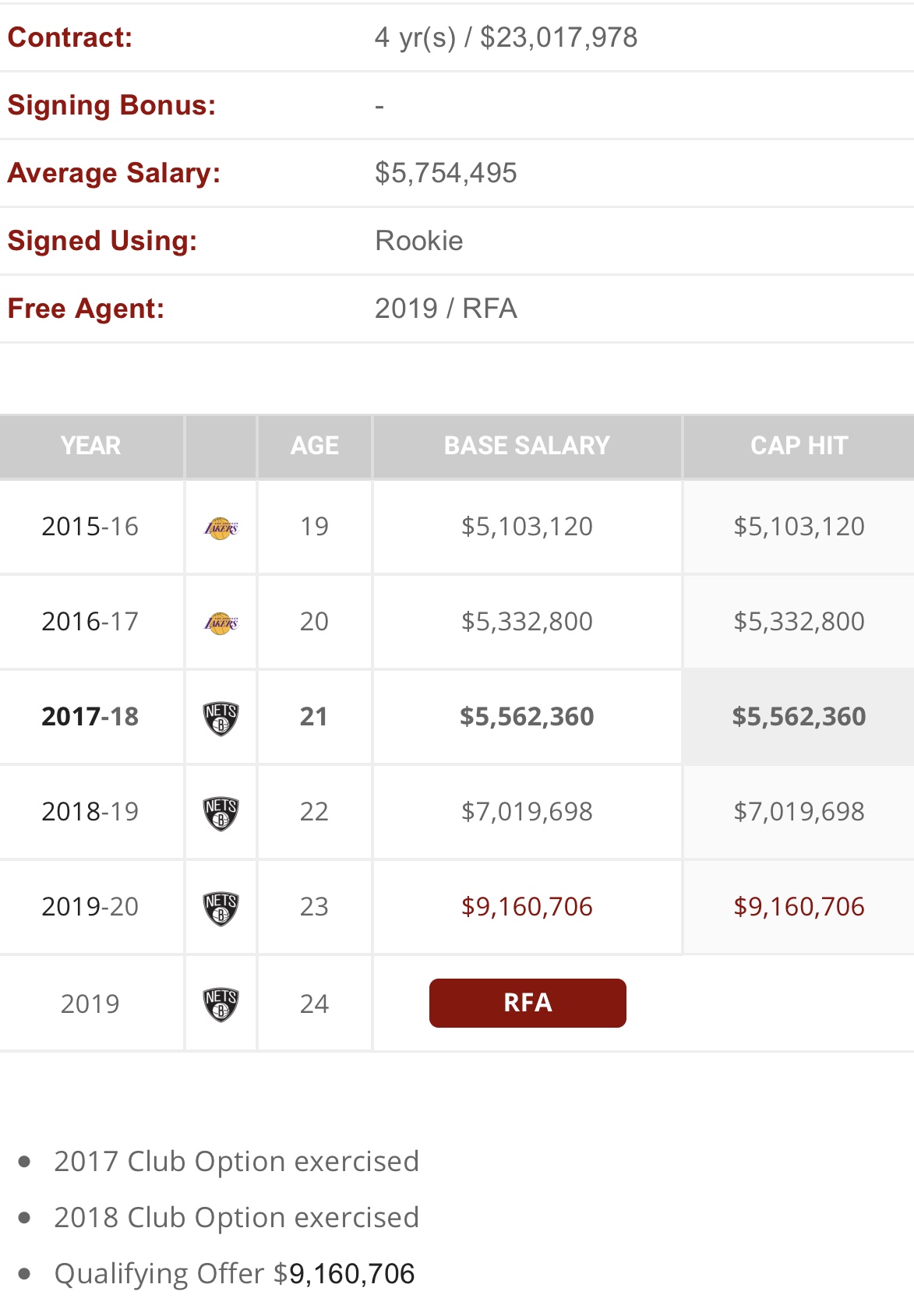This screenshot has height=1316, width=914.
Task: Select the Contract total value text
Action: 506,37
